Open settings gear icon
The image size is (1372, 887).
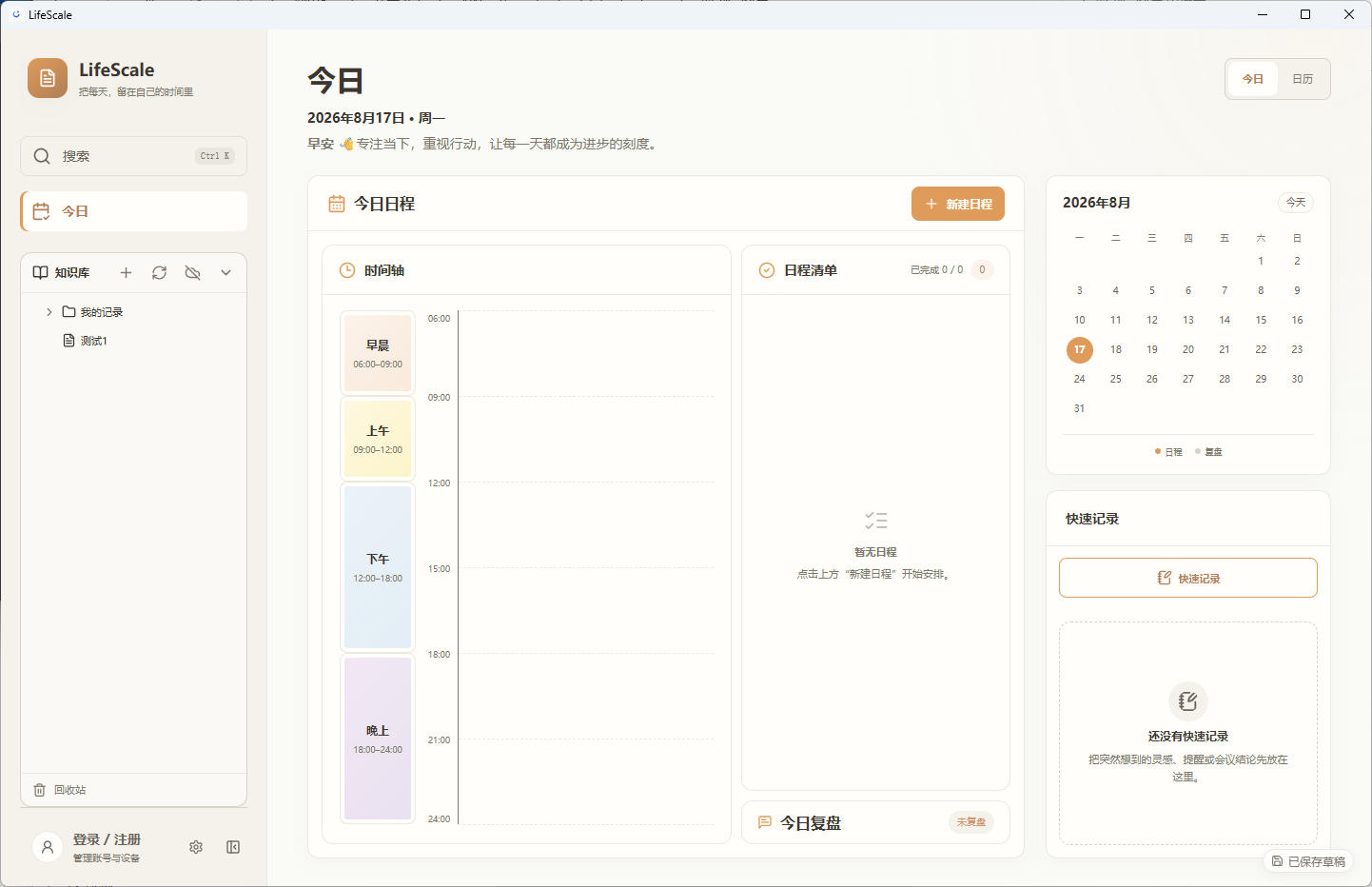coord(196,847)
